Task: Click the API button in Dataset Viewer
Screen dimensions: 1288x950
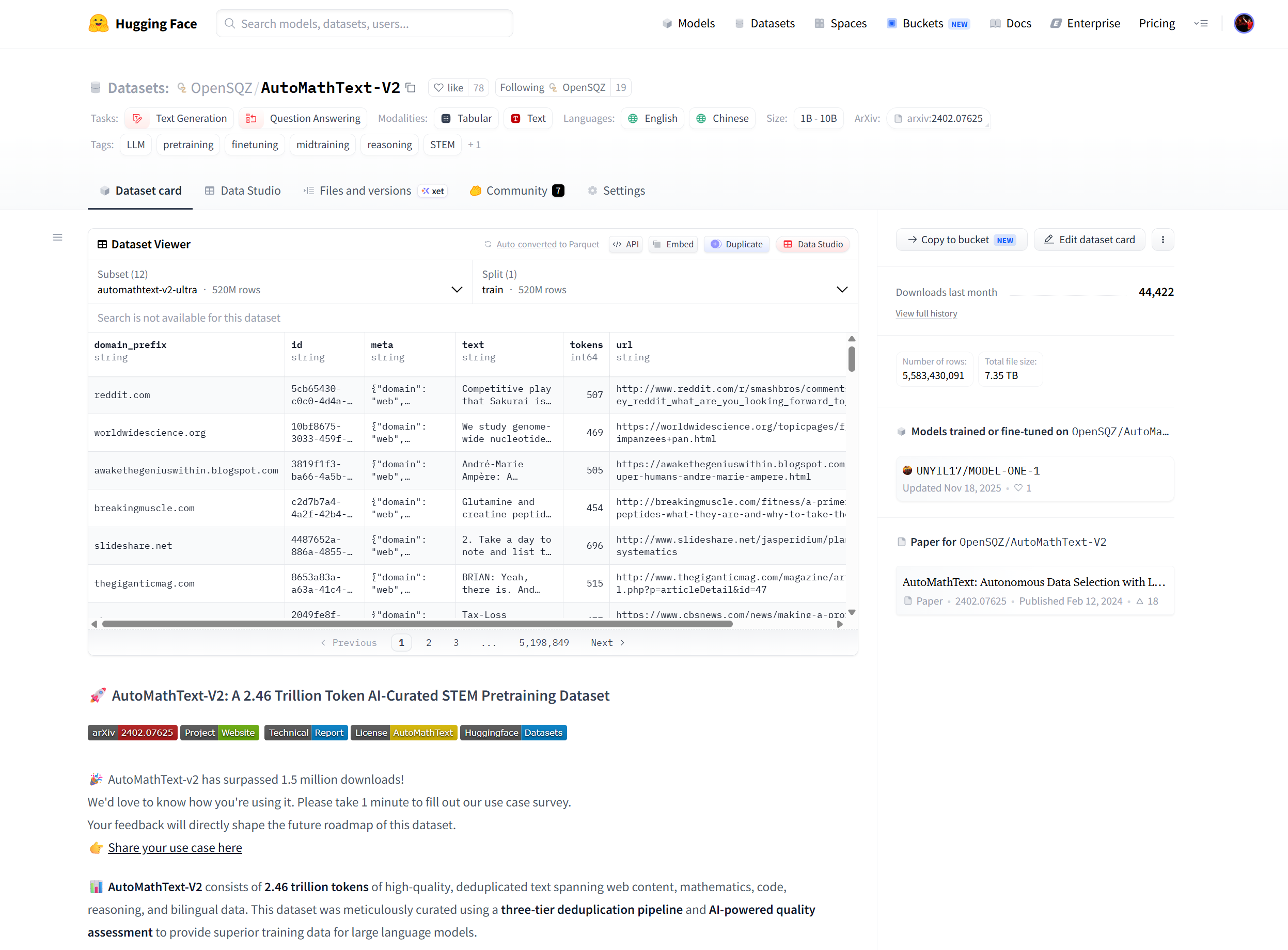Action: tap(626, 244)
